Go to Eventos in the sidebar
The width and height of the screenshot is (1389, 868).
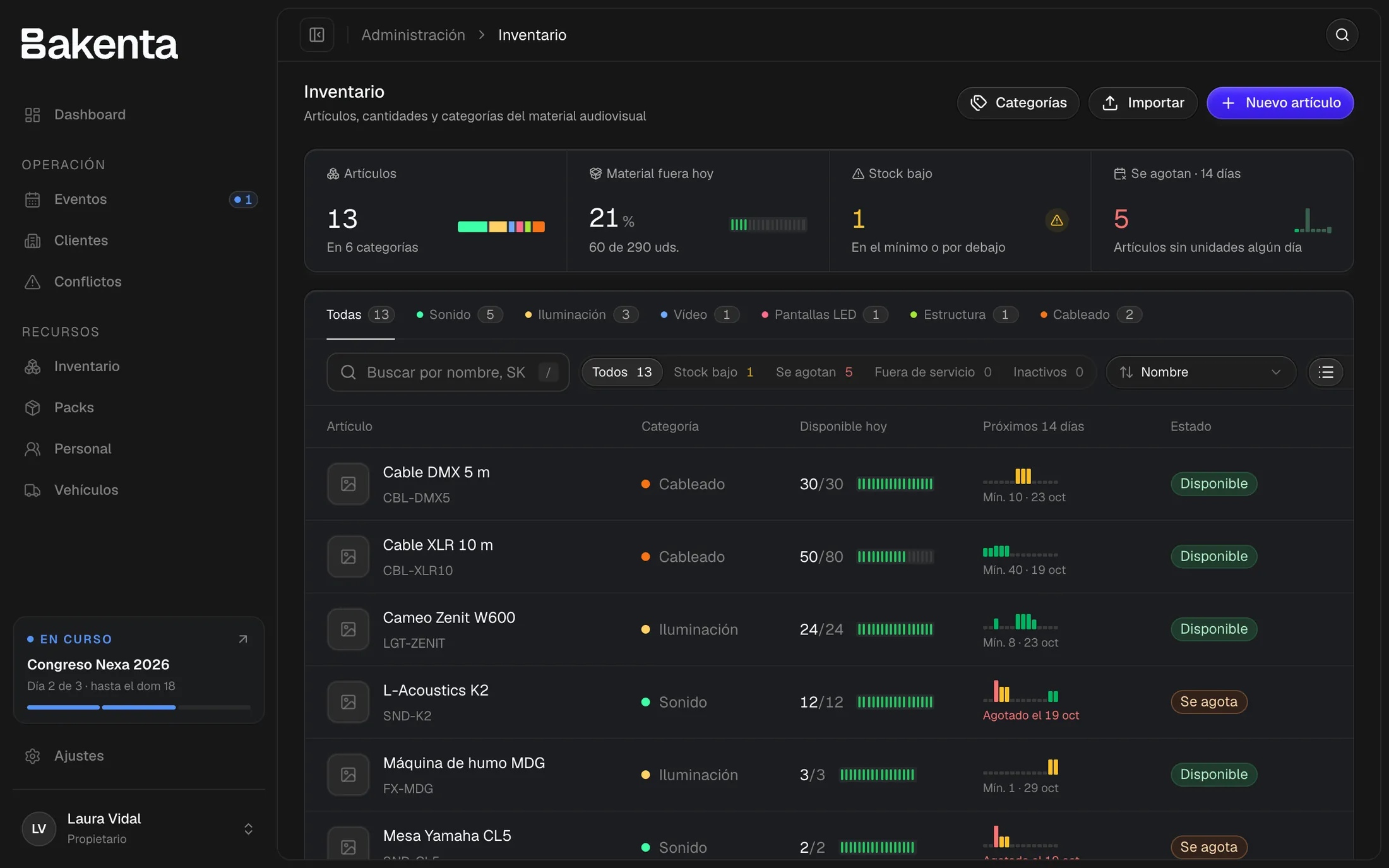point(138,199)
